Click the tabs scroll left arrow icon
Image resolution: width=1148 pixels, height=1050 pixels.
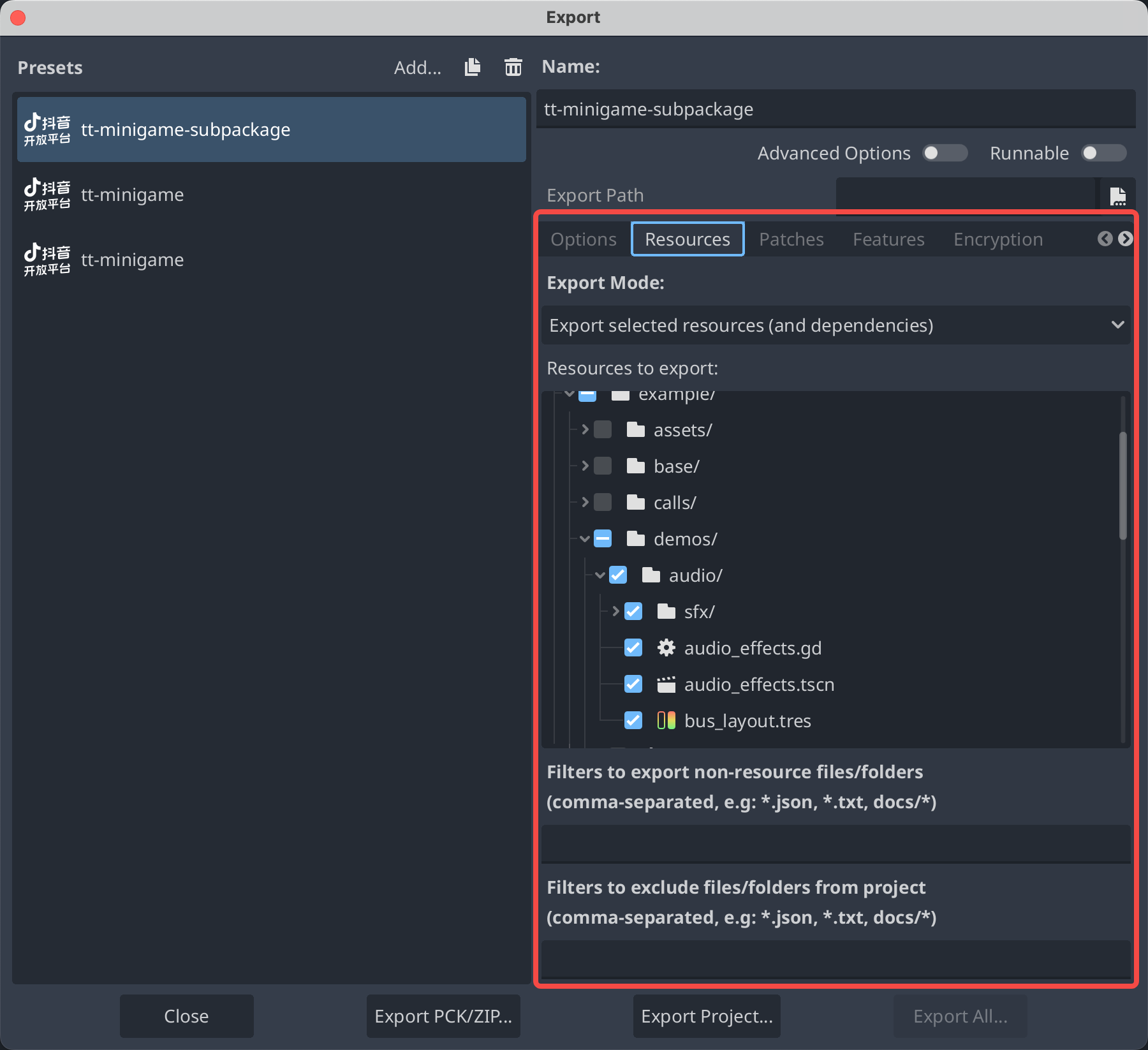(x=1105, y=239)
